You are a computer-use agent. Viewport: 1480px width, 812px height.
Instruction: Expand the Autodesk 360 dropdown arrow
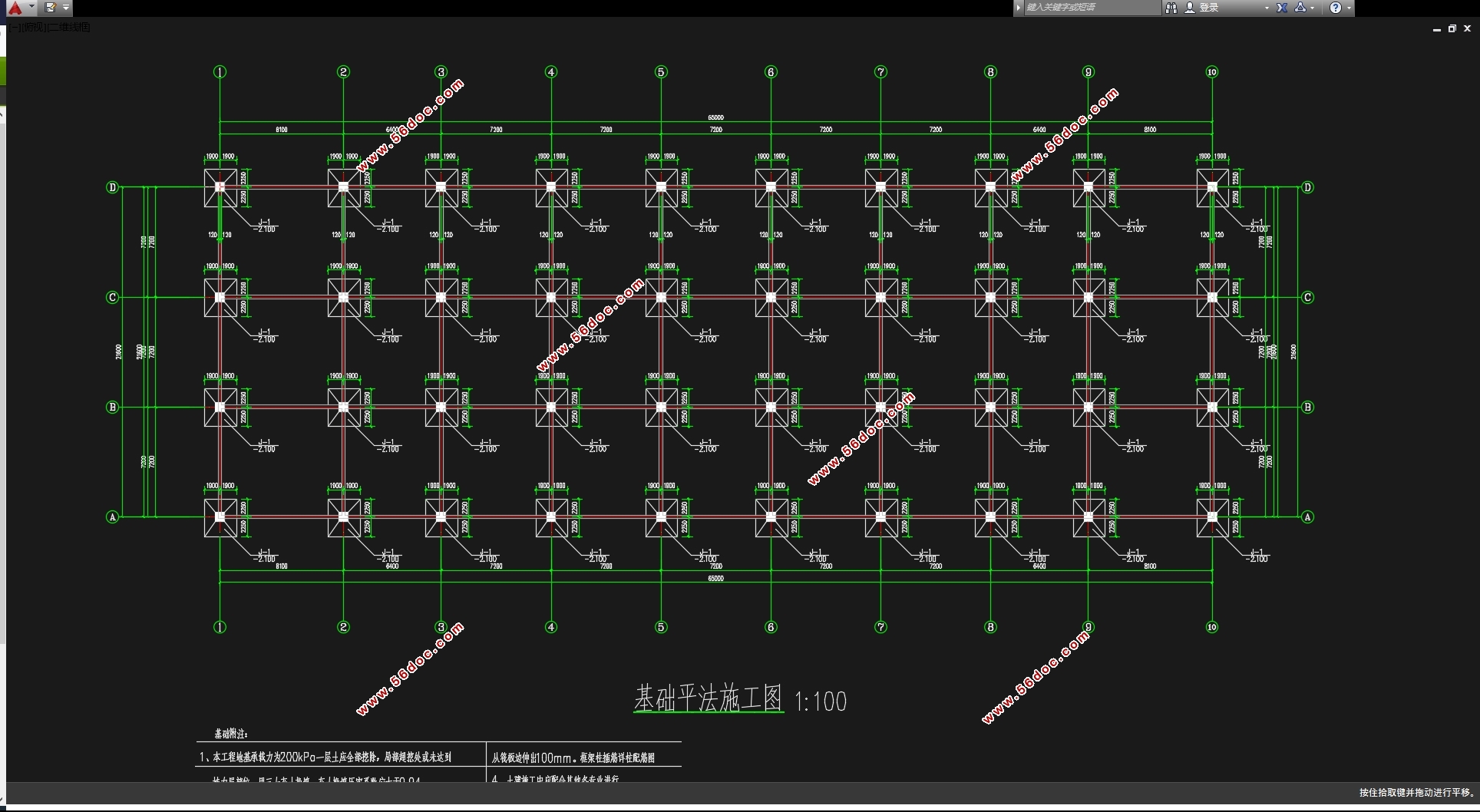click(x=1313, y=8)
